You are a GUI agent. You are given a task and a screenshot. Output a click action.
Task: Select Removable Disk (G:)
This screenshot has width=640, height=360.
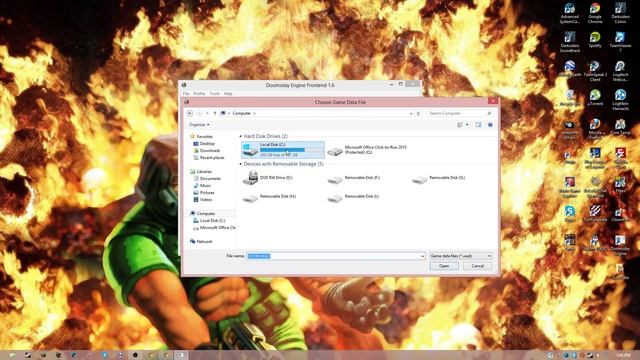pos(438,178)
